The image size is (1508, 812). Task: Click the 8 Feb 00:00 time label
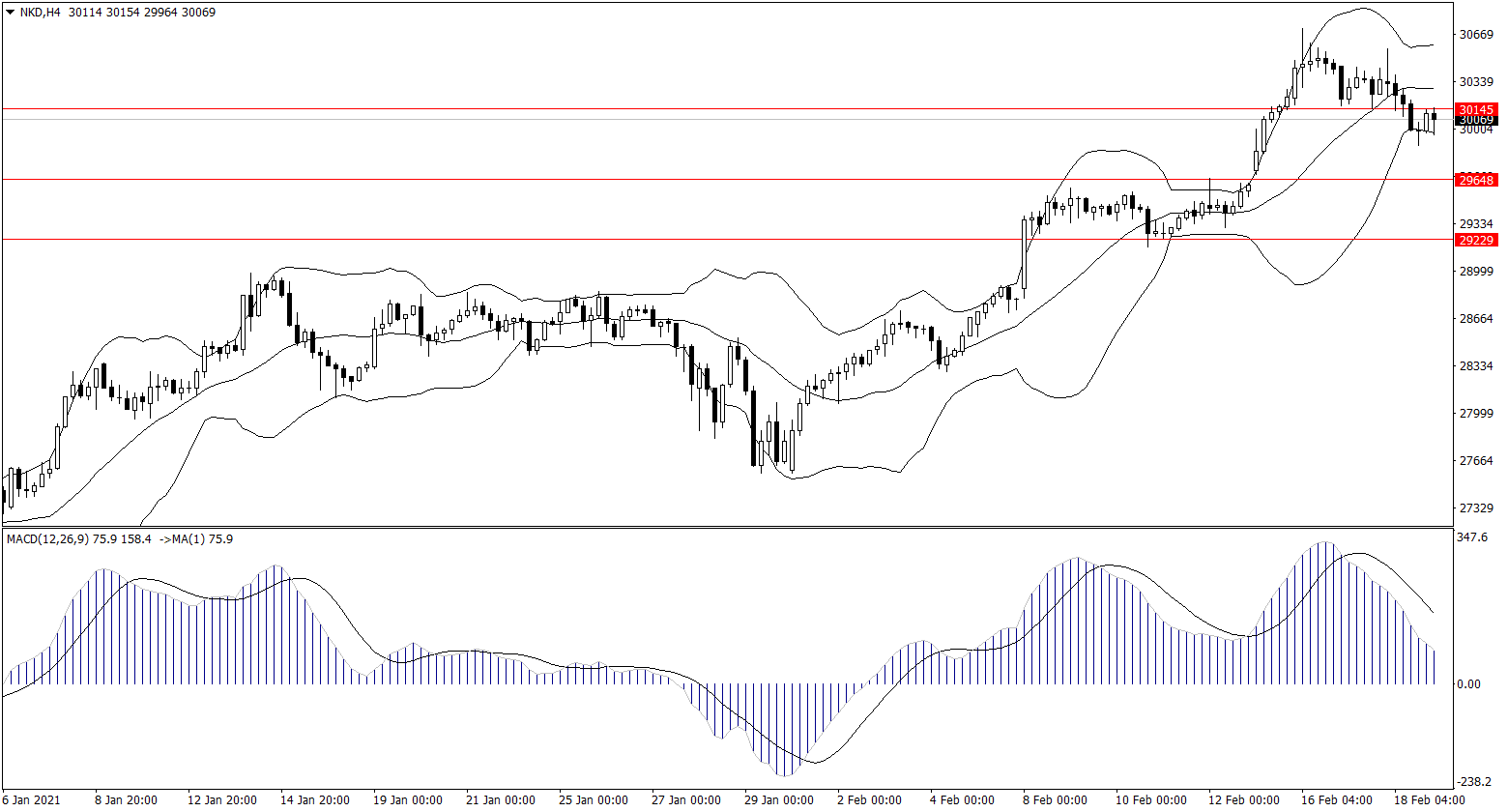pyautogui.click(x=1055, y=800)
